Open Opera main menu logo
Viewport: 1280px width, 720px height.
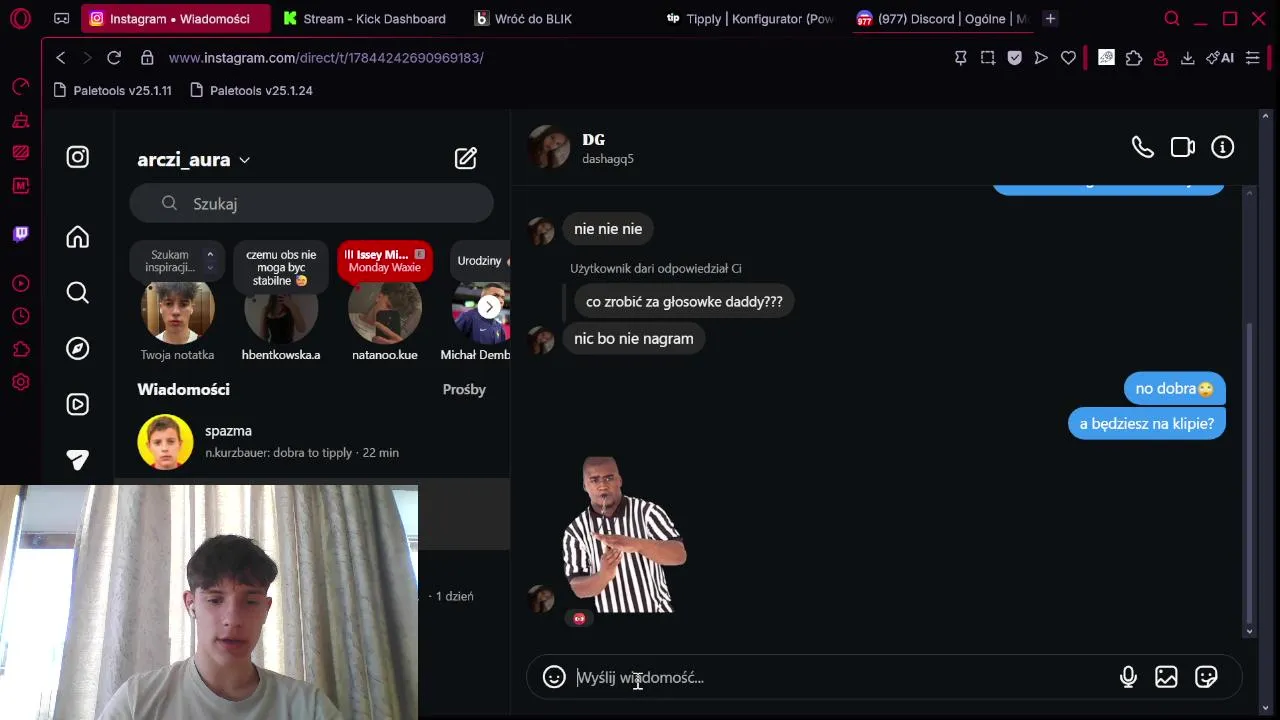coord(20,18)
